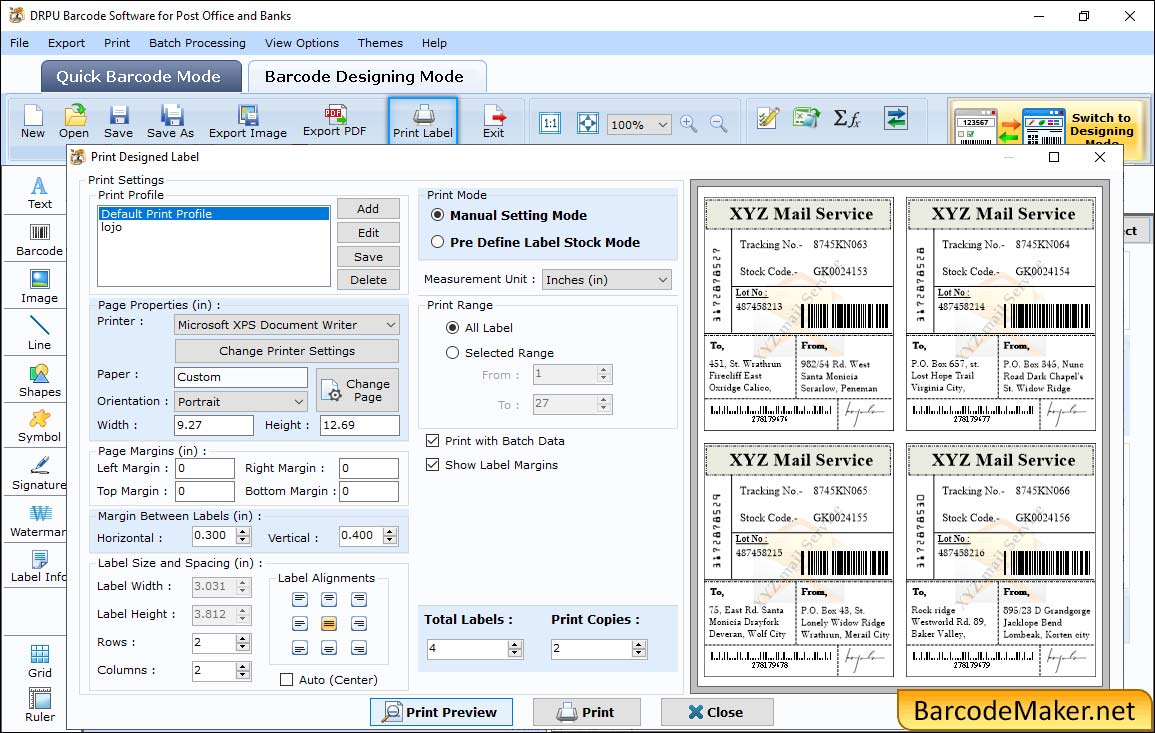Increase the Print Copies value

[639, 644]
